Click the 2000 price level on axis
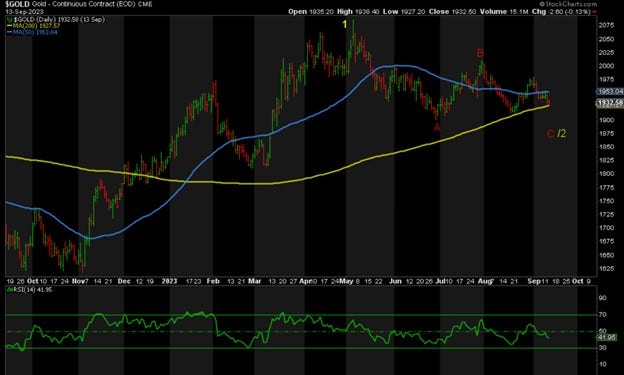The height and width of the screenshot is (375, 624). click(606, 66)
